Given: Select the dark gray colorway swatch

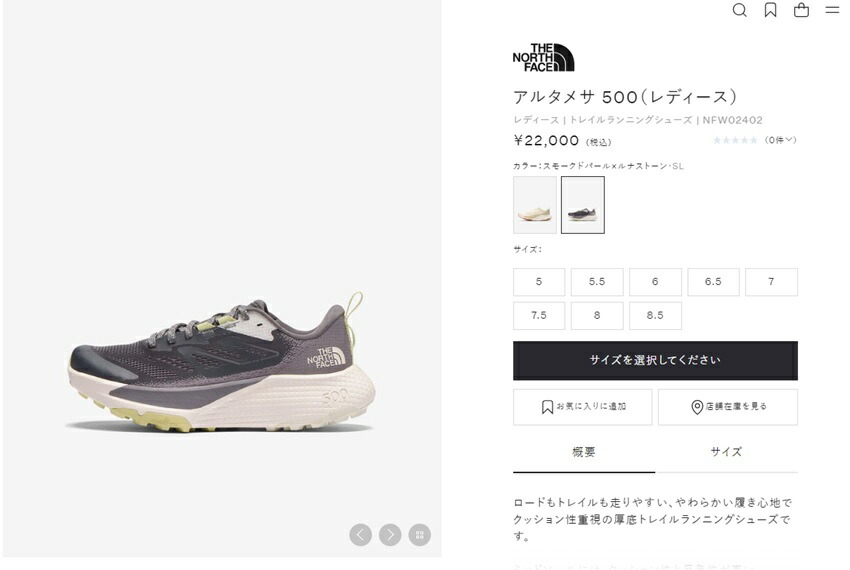Looking at the screenshot, I should 583,205.
